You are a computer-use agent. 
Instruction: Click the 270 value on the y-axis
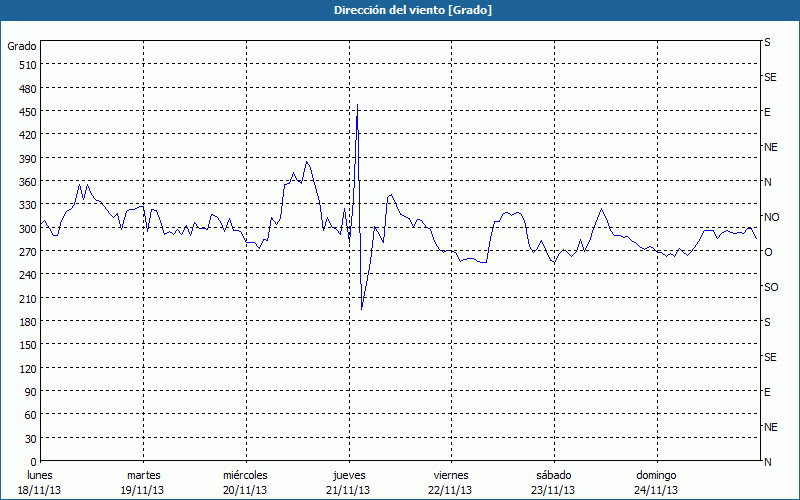click(x=27, y=252)
